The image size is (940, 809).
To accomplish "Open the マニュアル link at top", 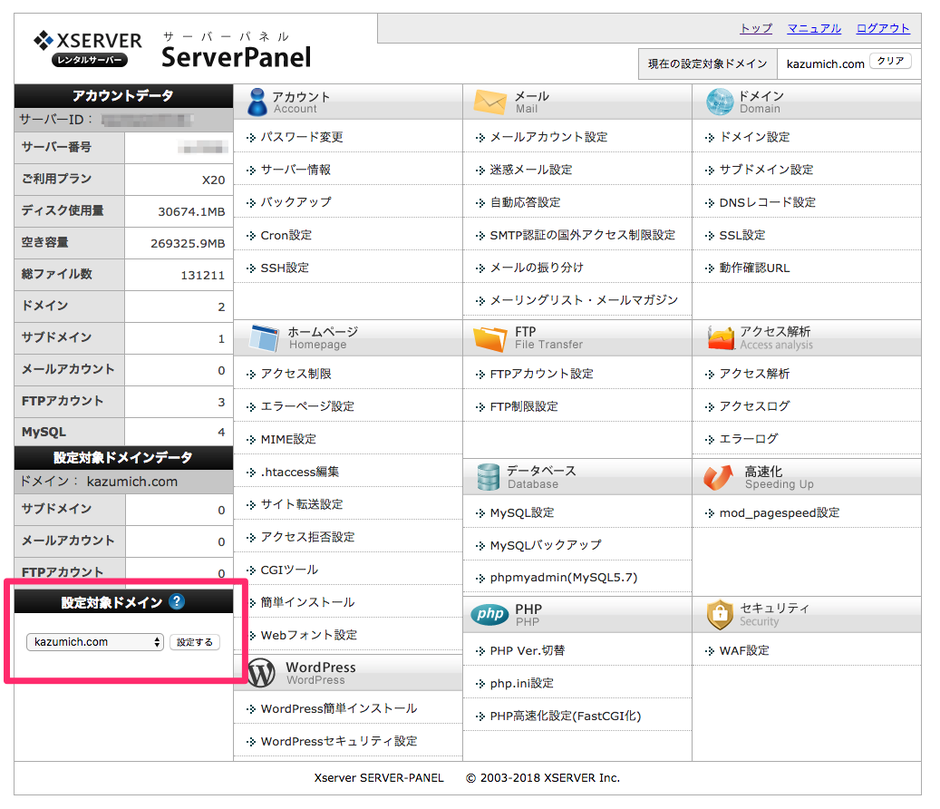I will pyautogui.click(x=814, y=29).
